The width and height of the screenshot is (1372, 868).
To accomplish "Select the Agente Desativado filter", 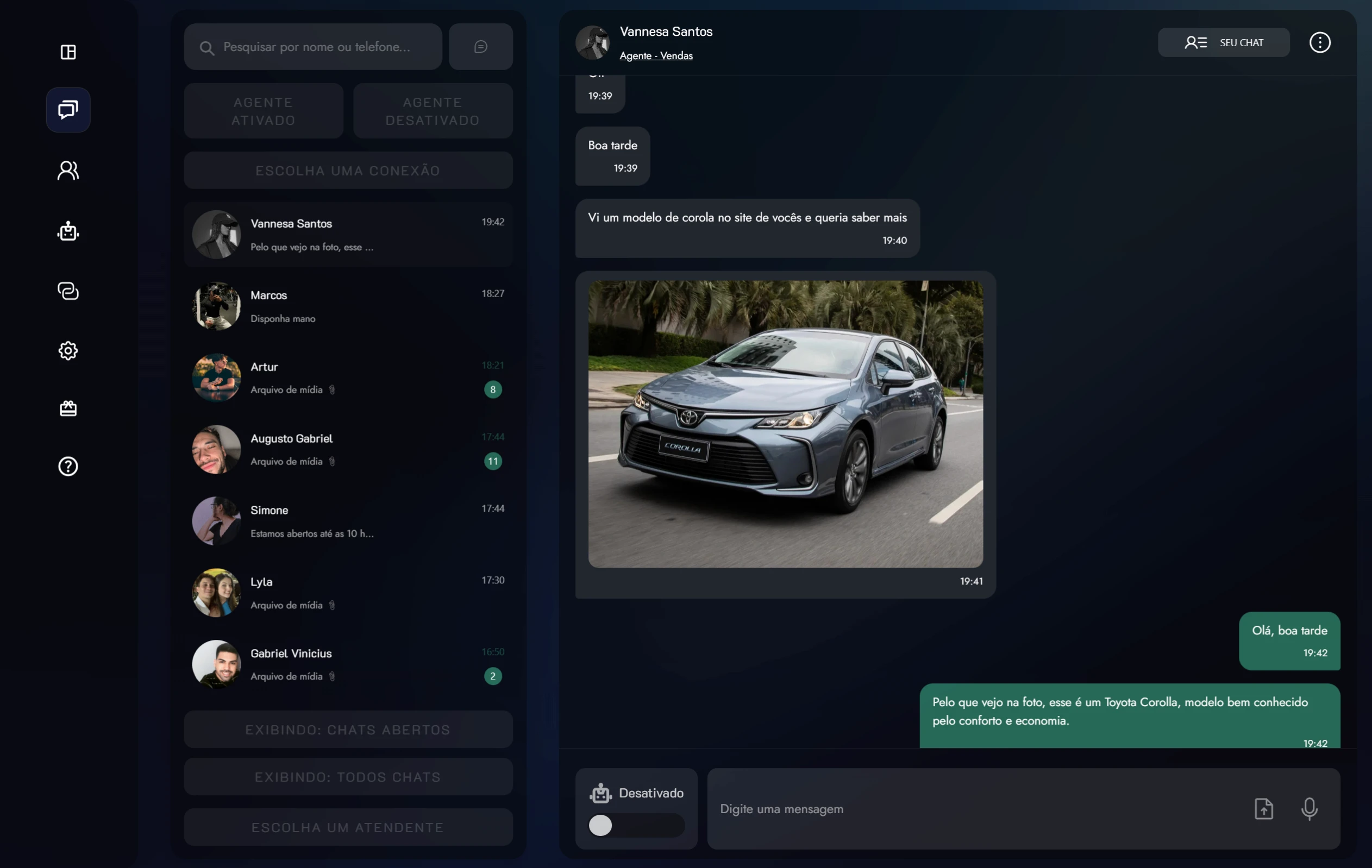I will point(433,111).
